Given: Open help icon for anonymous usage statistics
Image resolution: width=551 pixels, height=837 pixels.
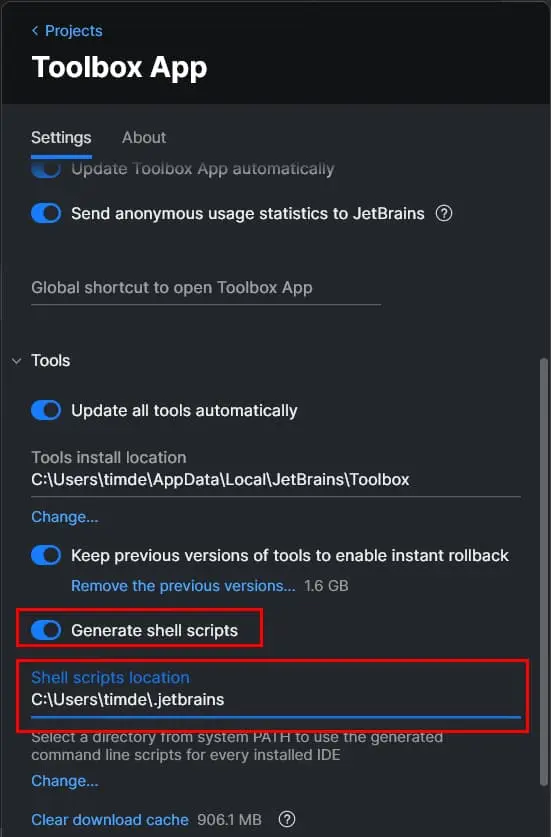Looking at the screenshot, I should pos(444,214).
